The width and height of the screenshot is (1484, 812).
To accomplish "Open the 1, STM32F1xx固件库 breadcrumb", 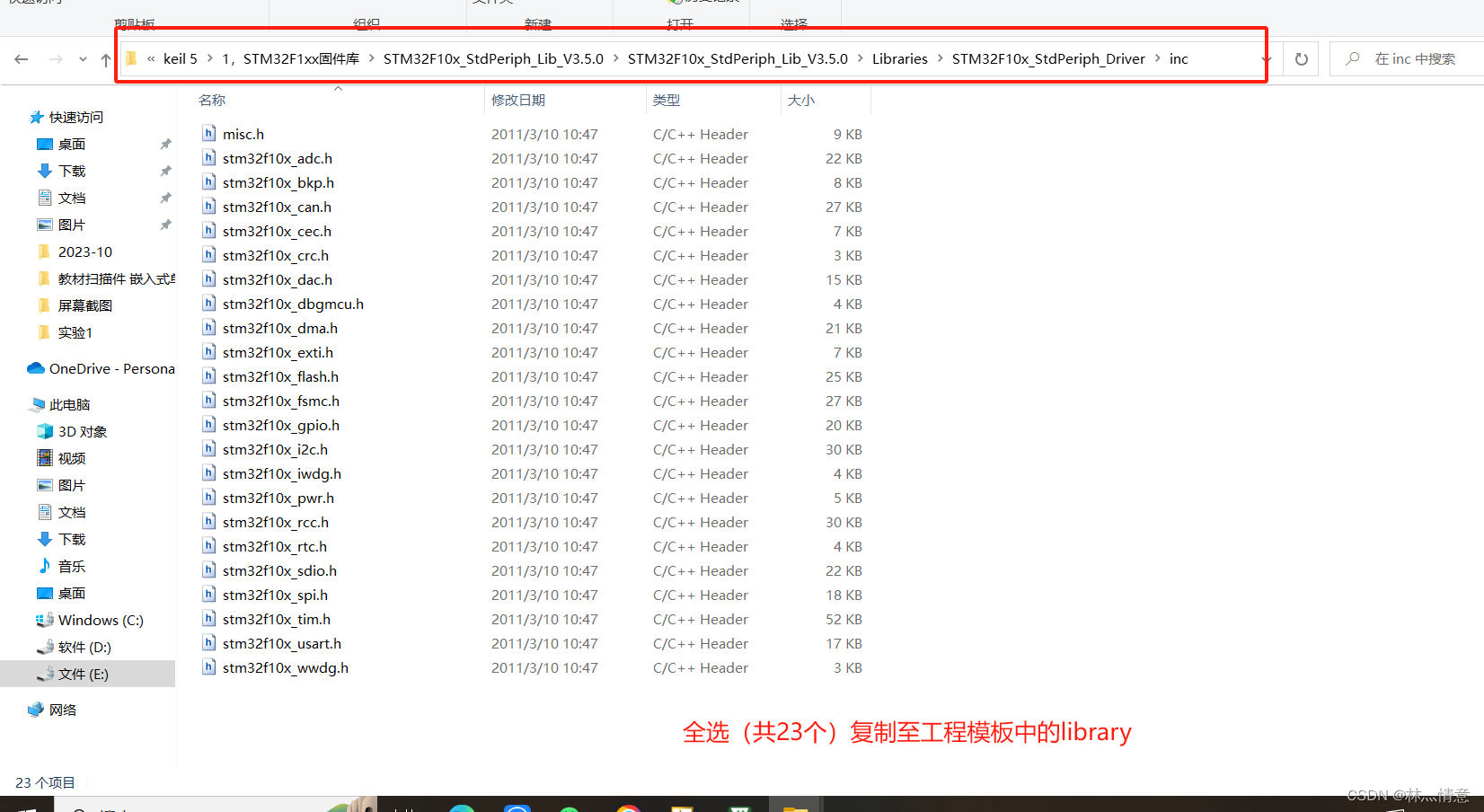I will tap(291, 59).
